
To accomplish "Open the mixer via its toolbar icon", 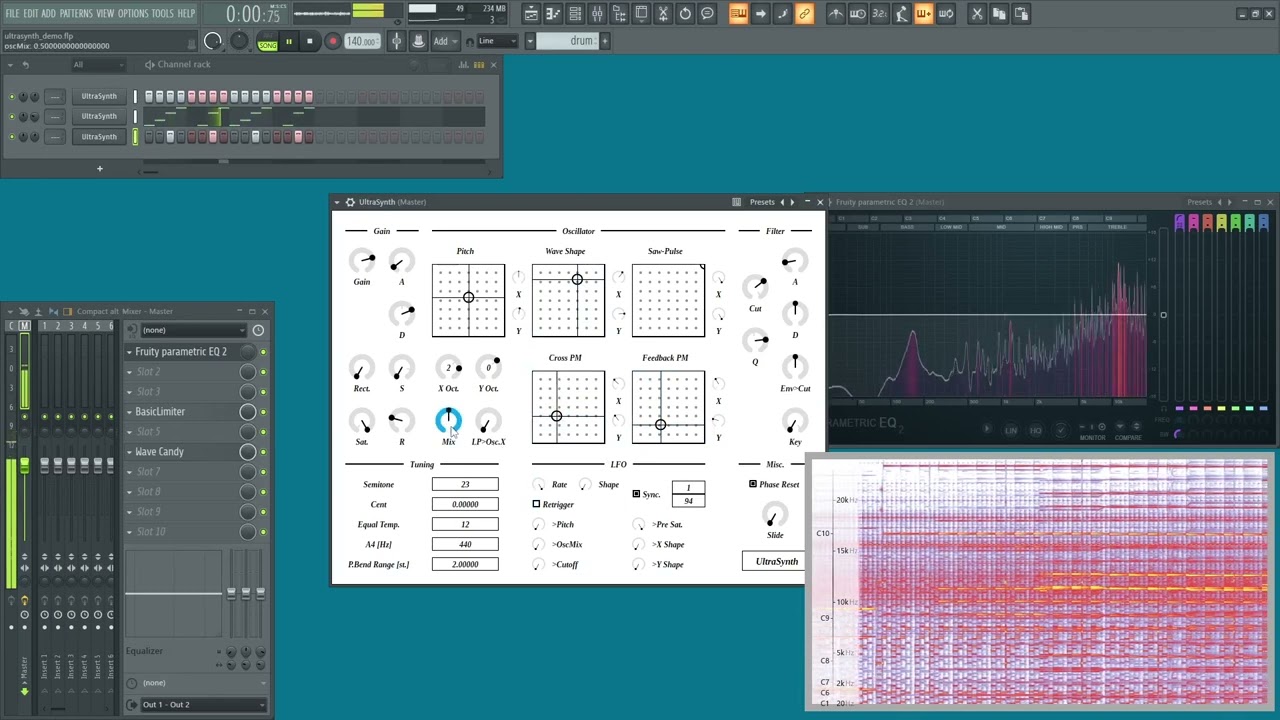I will 597,14.
